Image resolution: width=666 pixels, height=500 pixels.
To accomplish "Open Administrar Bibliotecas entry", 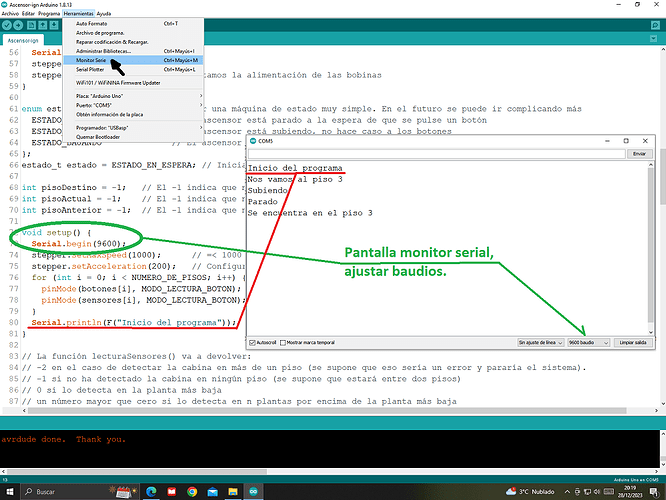I will tap(133, 51).
